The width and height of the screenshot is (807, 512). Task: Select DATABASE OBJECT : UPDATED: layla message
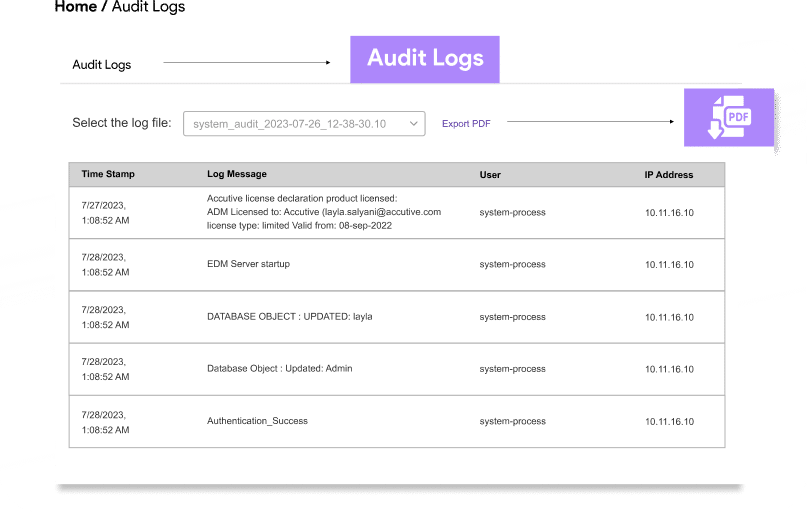[289, 316]
